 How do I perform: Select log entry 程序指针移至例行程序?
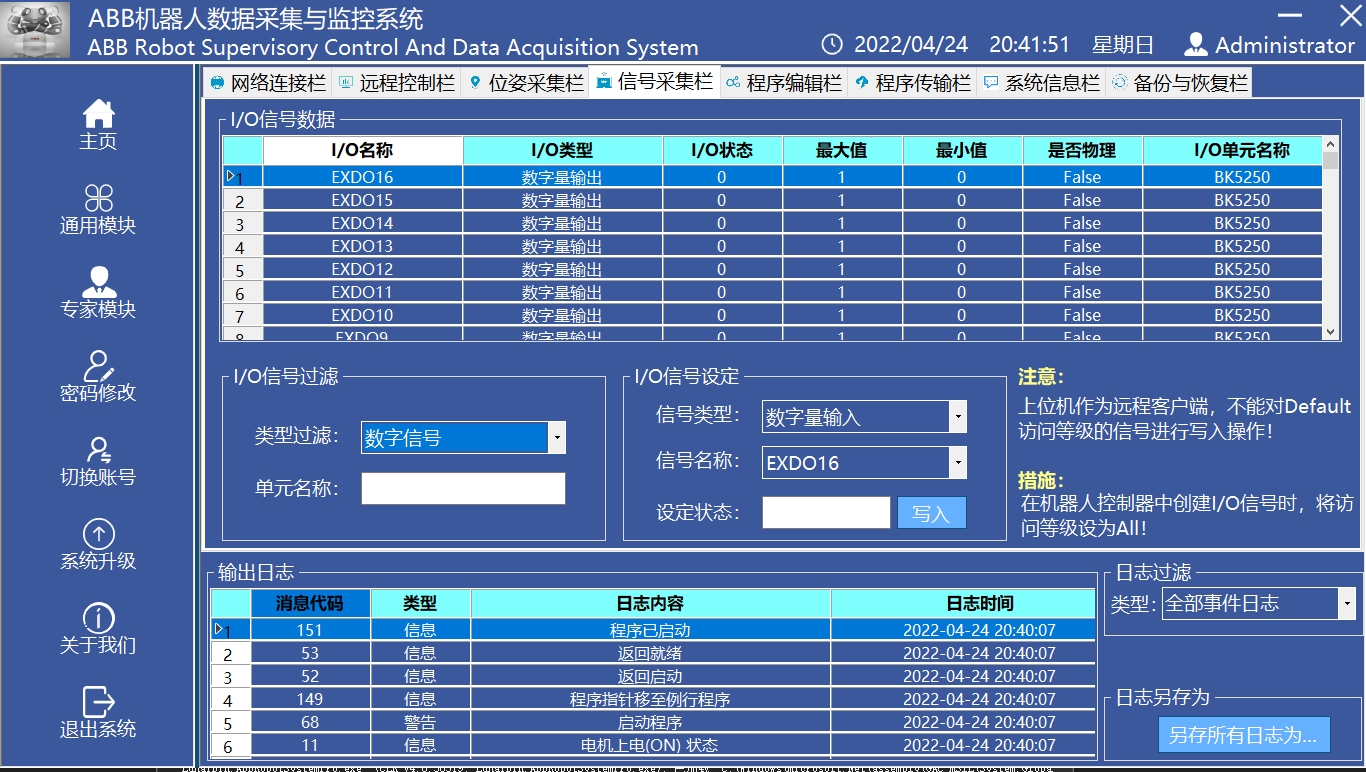[650, 699]
